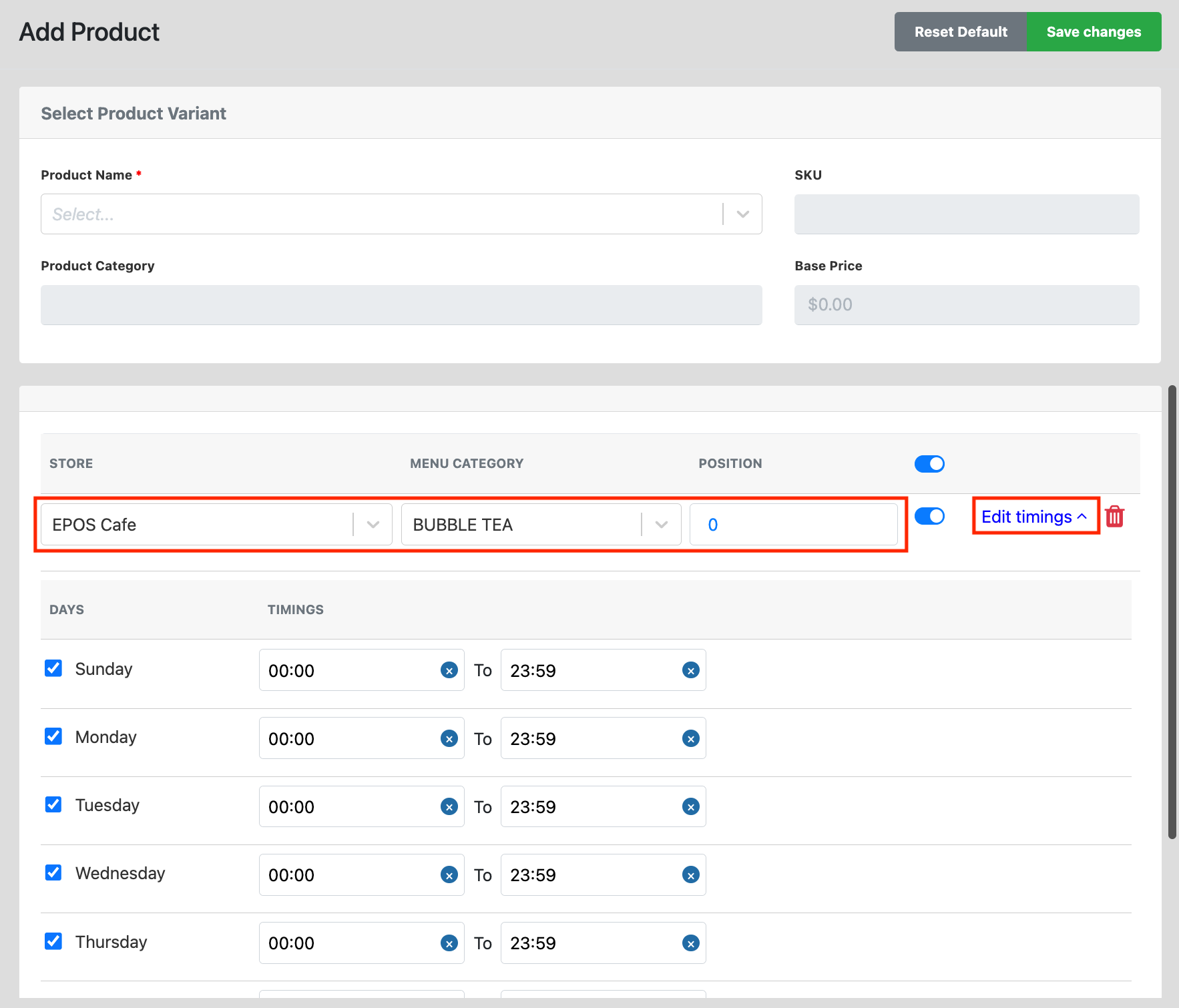Clear Tuesday end time 23:59 with x icon
The width and height of the screenshot is (1179, 1008).
point(691,806)
